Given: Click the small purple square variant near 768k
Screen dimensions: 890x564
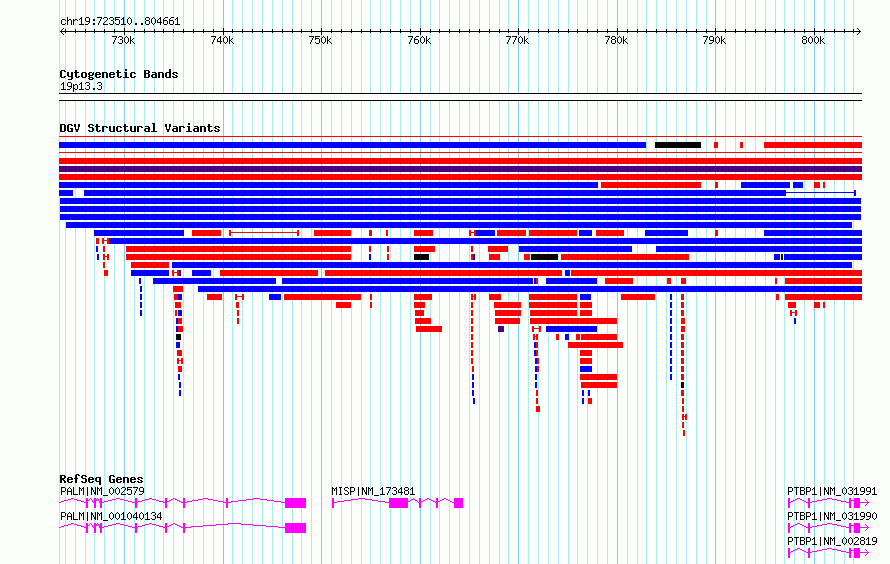Looking at the screenshot, I should [x=501, y=329].
